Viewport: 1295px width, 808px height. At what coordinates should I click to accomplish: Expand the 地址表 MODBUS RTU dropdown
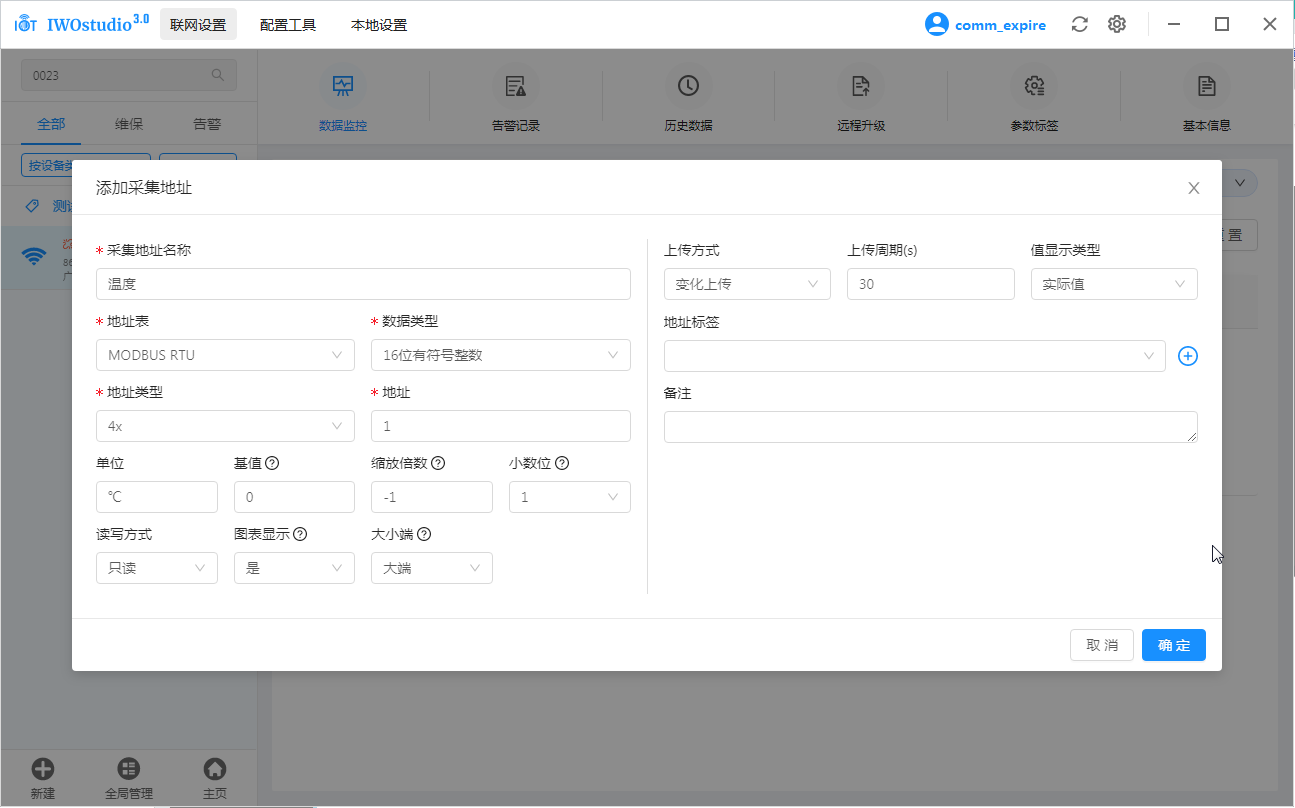coord(225,355)
